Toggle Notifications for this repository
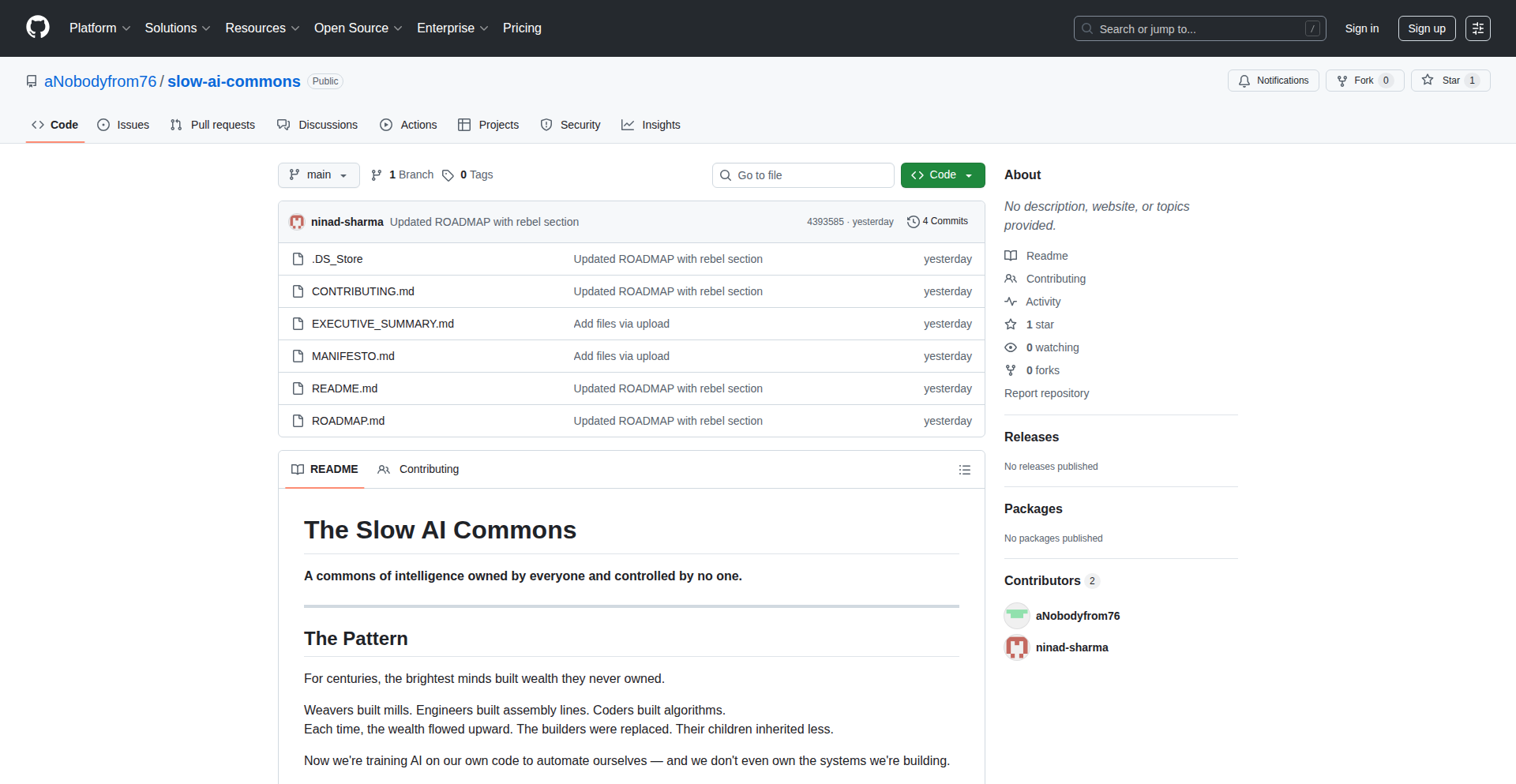 coord(1273,81)
